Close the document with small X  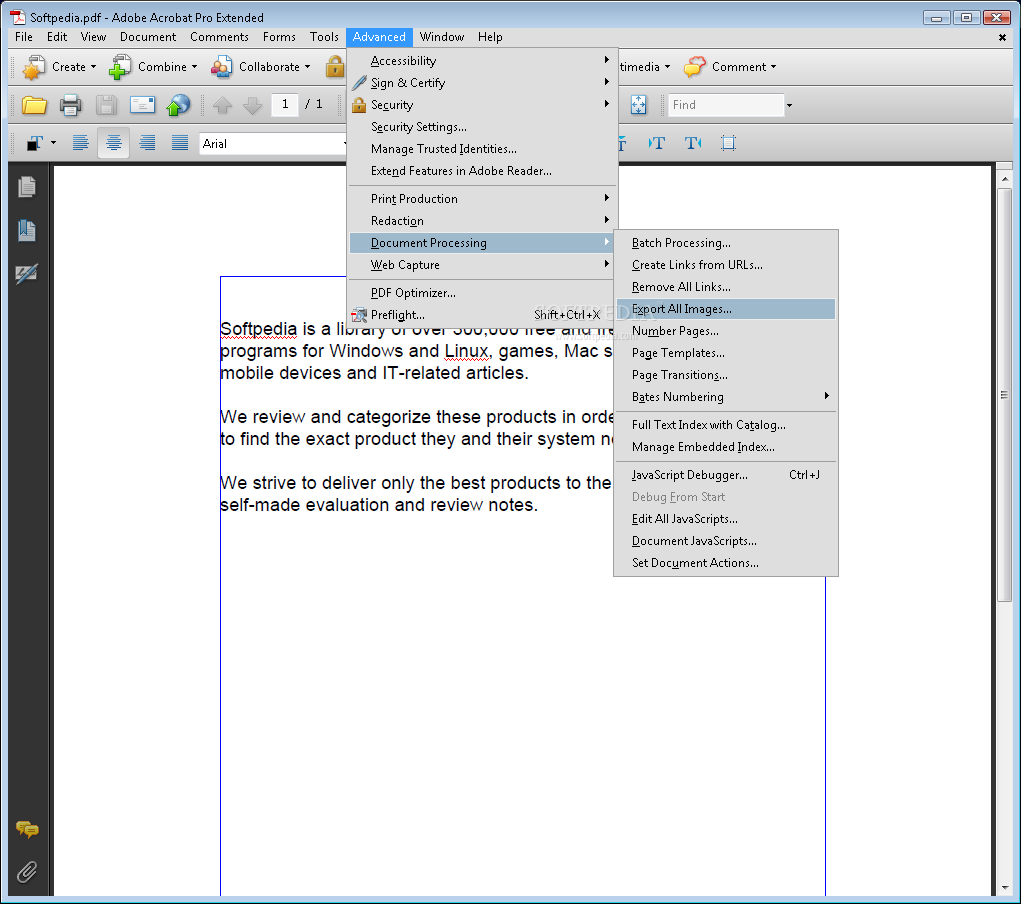[x=1002, y=38]
